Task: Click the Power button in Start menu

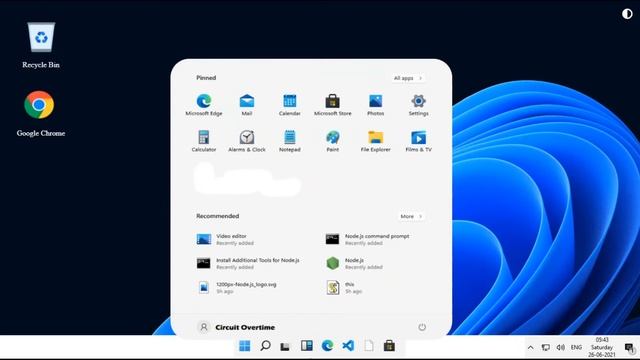Action: tap(422, 327)
